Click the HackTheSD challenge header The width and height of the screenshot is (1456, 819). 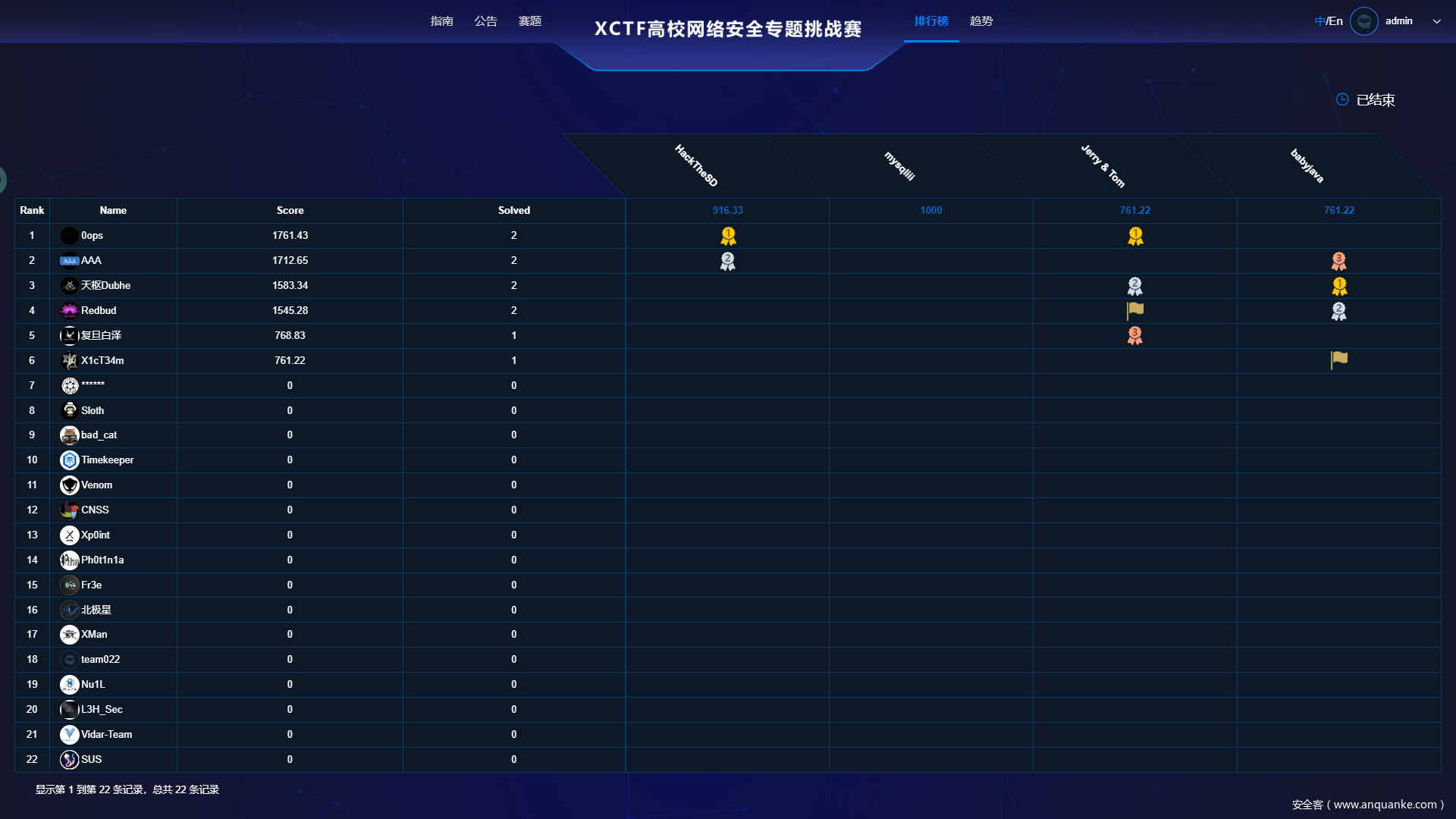point(696,165)
